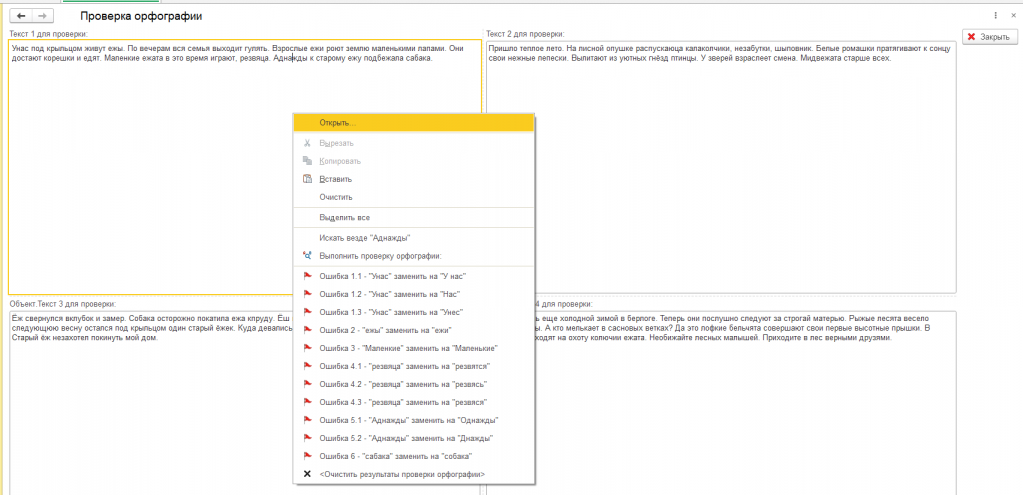This screenshot has height=495, width=1023.
Task: Open the three-dot more actions menu
Action: pos(995,16)
